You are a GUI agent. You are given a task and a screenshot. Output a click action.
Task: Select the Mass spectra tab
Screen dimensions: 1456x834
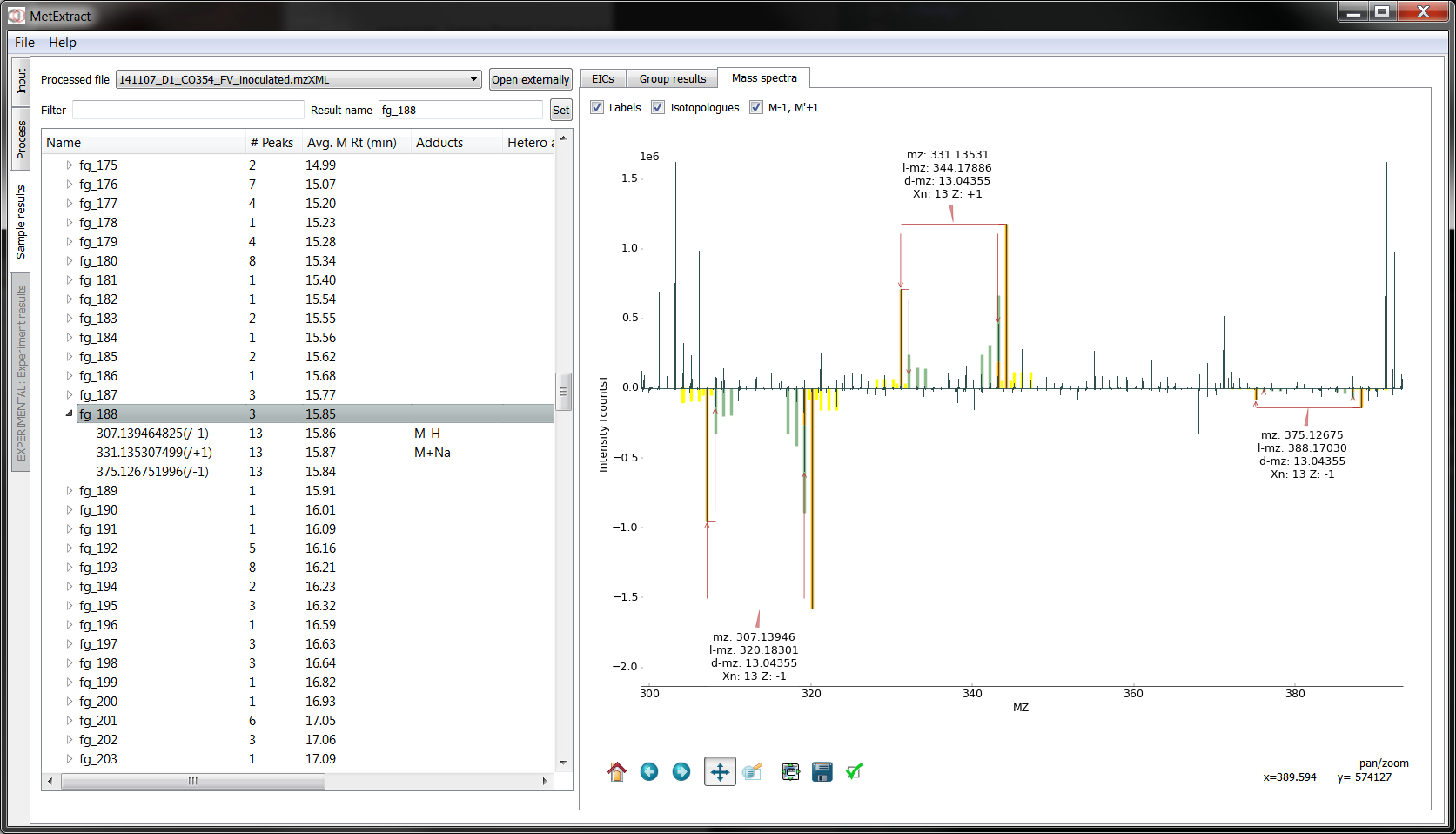coord(764,77)
